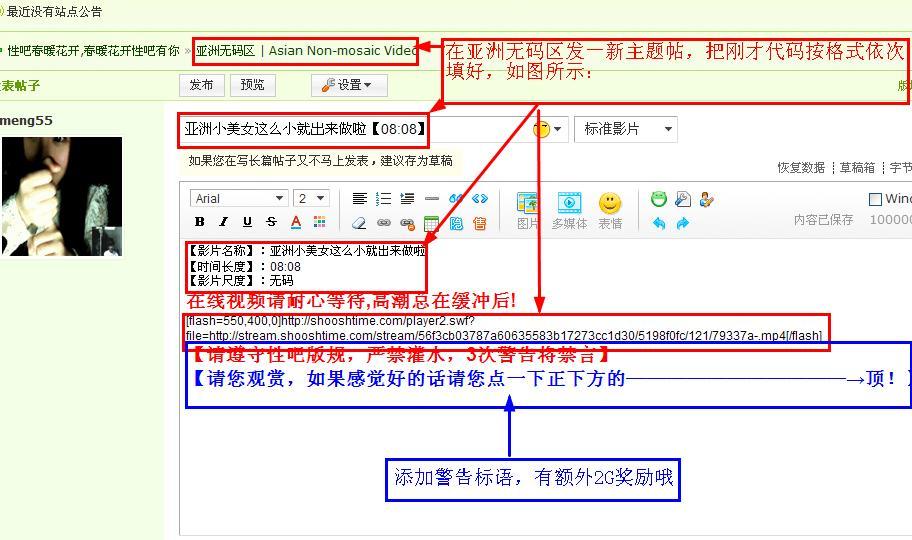
Task: Click the text alignment icon
Action: click(x=359, y=199)
